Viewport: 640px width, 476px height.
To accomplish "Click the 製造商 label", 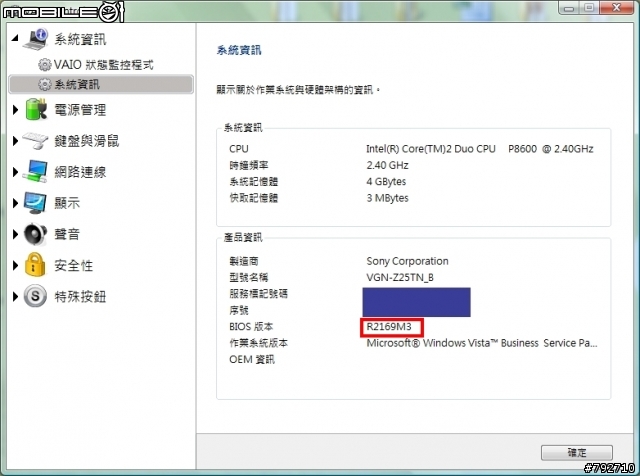I will 244,261.
